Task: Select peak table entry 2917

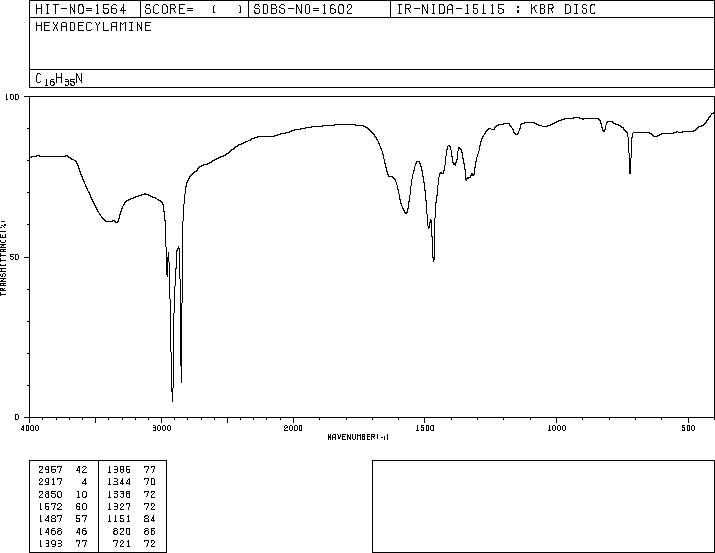Action: coord(50,481)
